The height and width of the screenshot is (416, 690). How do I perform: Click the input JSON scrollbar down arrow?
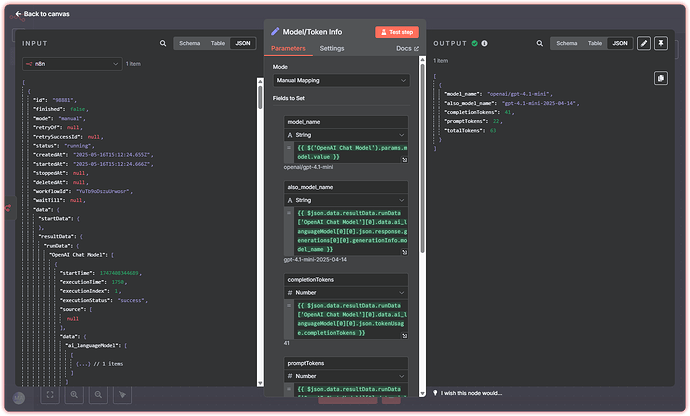click(x=260, y=383)
